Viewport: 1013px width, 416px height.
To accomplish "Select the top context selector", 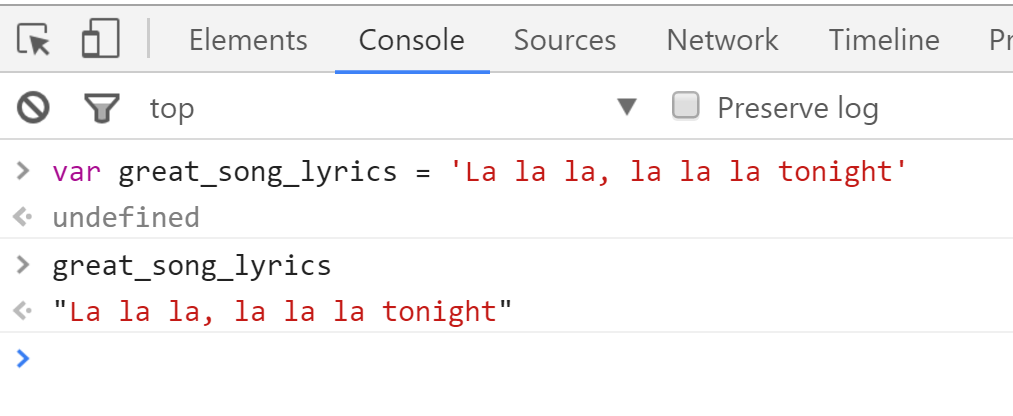I will [172, 108].
